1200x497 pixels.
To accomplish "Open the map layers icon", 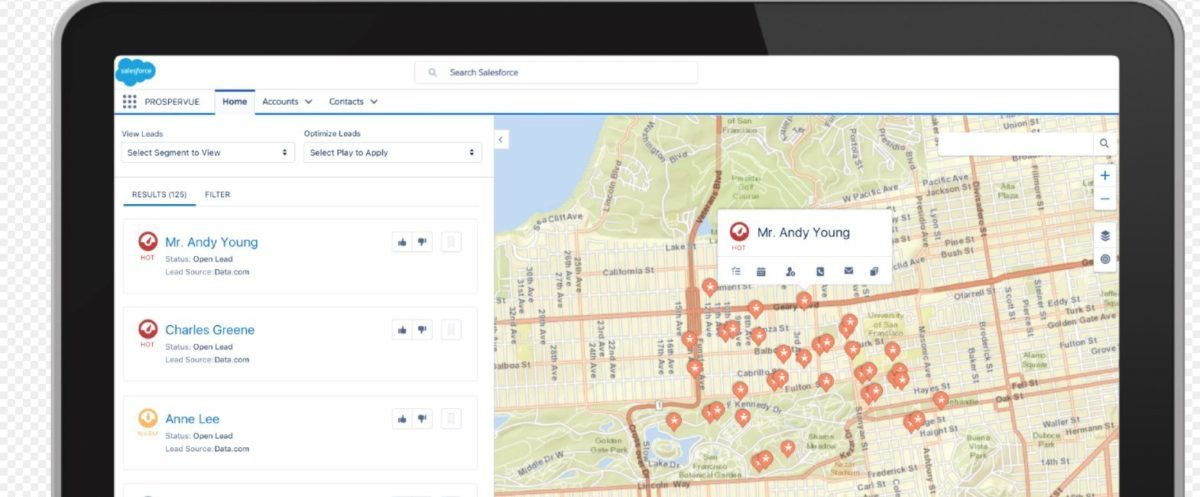I will (1105, 236).
